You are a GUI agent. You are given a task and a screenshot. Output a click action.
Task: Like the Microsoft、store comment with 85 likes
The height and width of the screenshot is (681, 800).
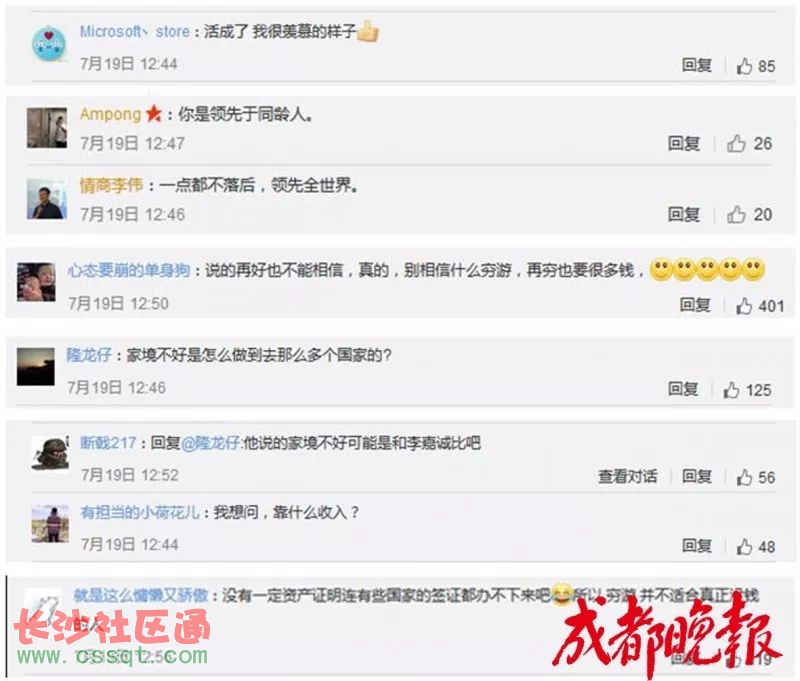coord(756,66)
